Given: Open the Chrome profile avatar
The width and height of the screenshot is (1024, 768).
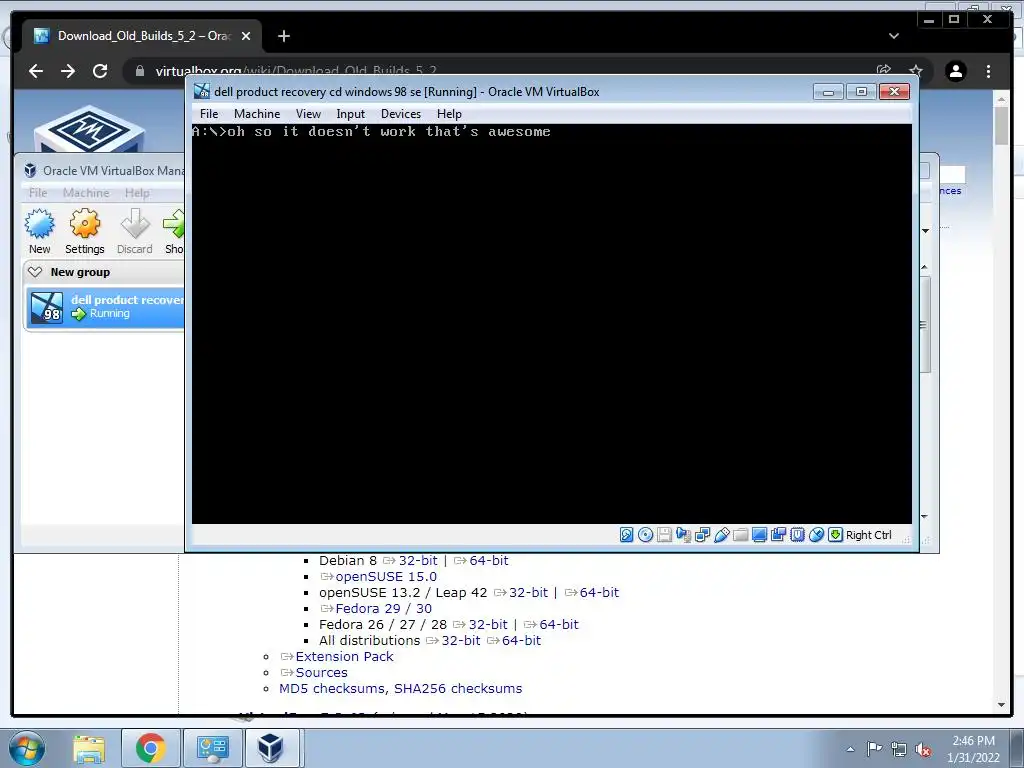Looking at the screenshot, I should pos(956,71).
